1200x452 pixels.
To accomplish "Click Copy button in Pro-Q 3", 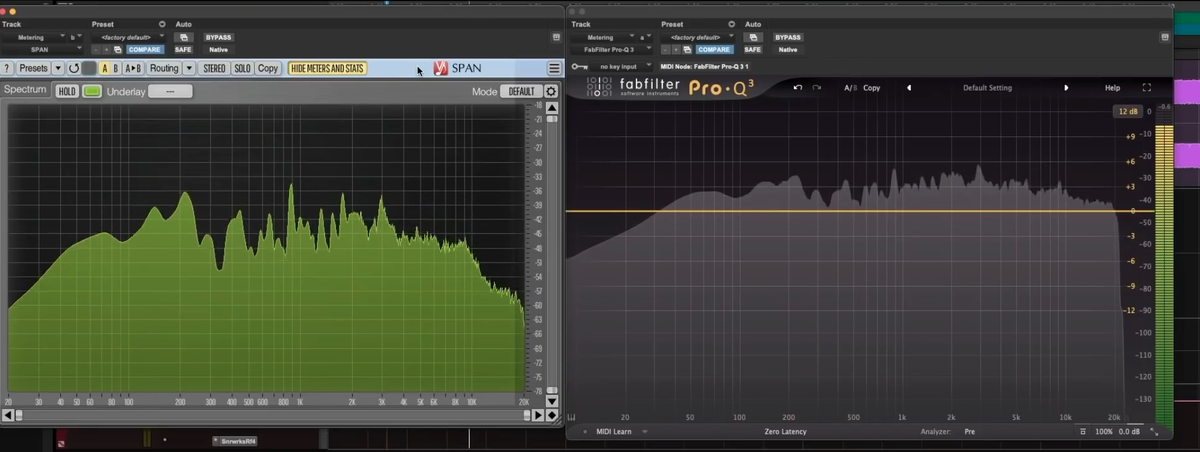I will pos(872,88).
